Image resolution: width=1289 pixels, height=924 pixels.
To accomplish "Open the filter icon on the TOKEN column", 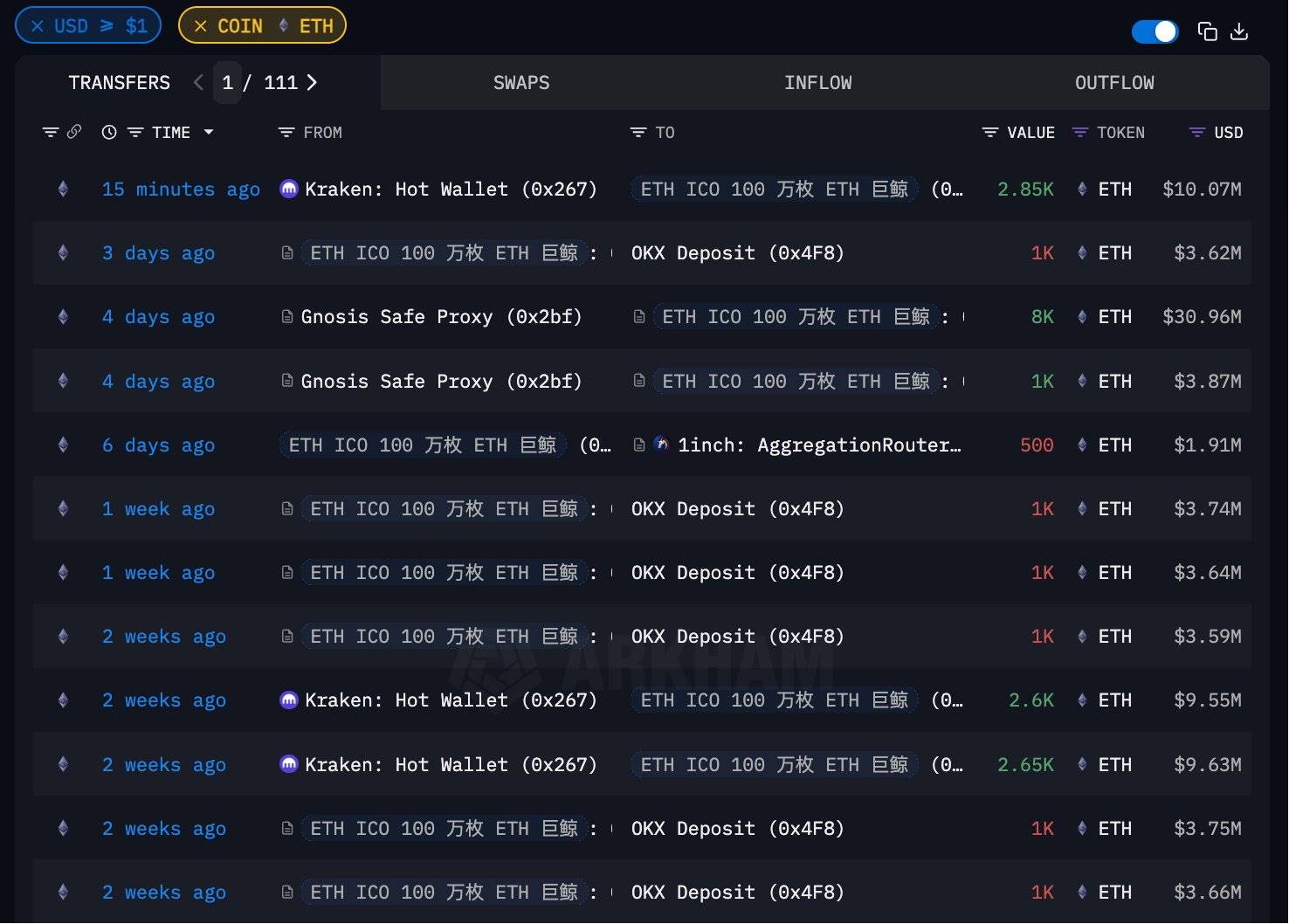I will click(x=1079, y=132).
